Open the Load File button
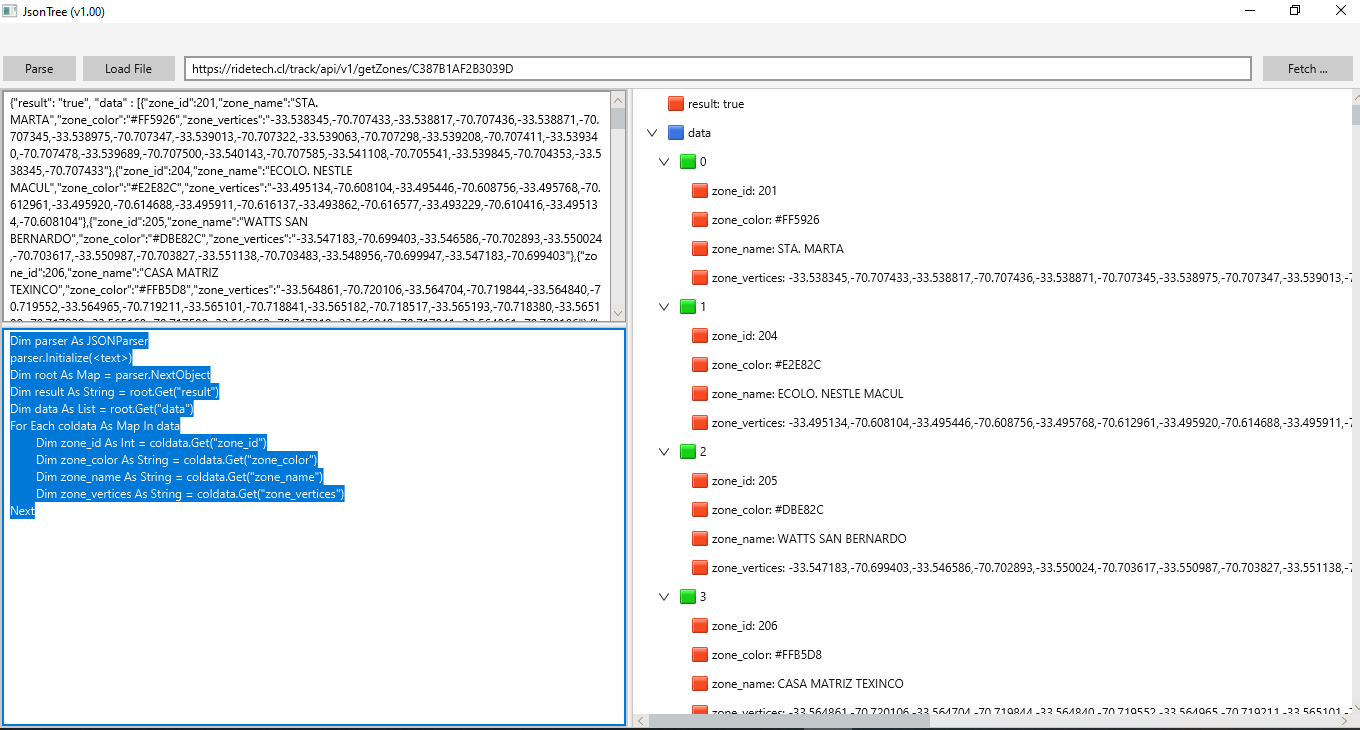This screenshot has width=1360, height=730. (129, 69)
